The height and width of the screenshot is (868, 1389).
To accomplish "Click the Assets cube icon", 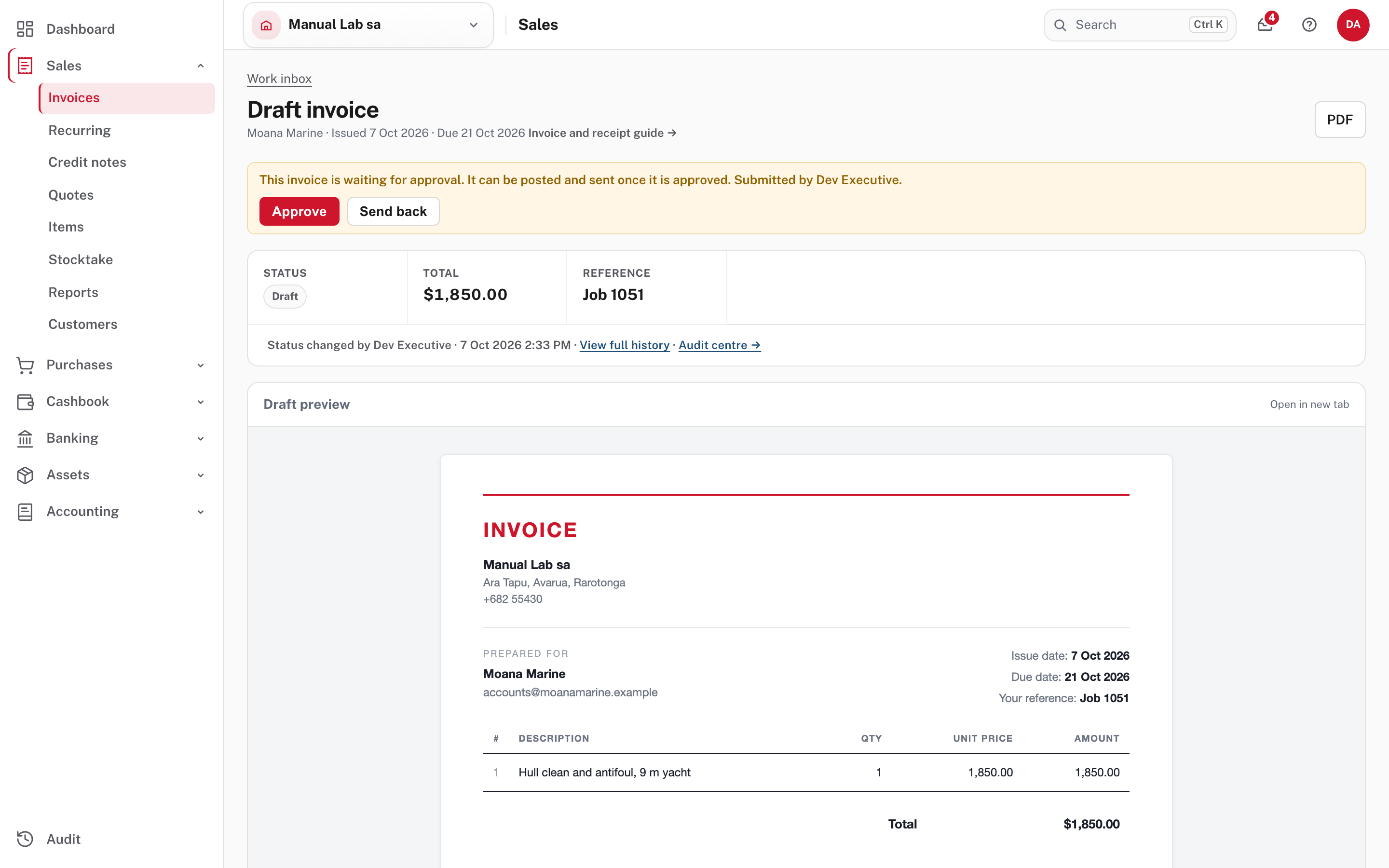I will [x=25, y=475].
